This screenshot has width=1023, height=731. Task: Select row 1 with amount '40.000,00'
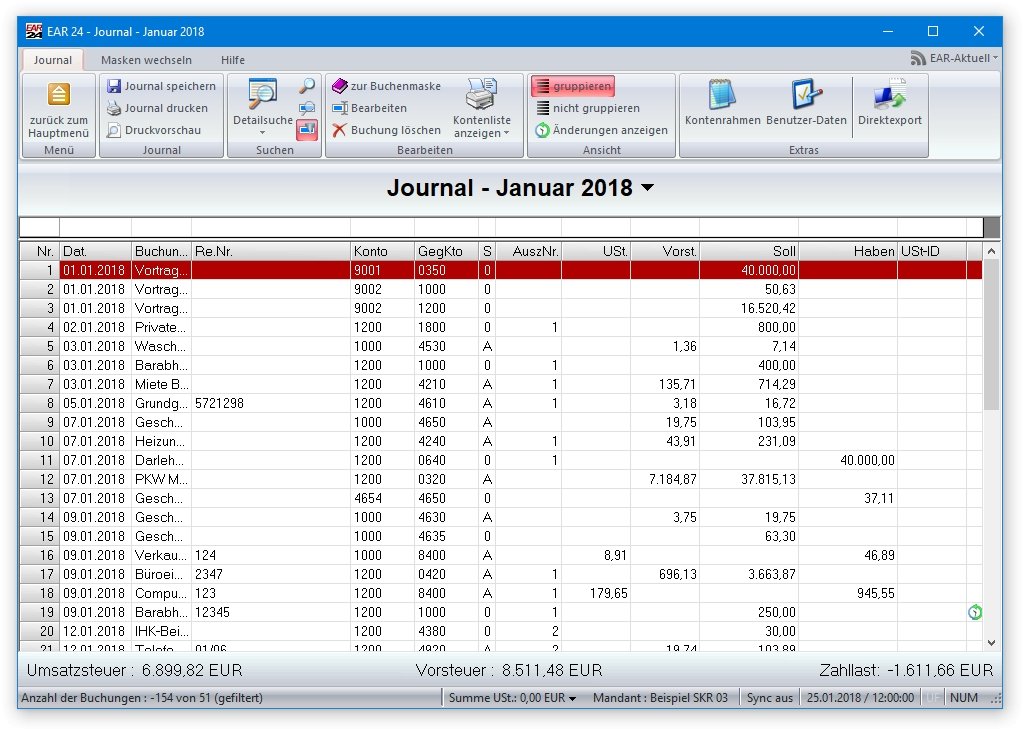pyautogui.click(x=501, y=270)
